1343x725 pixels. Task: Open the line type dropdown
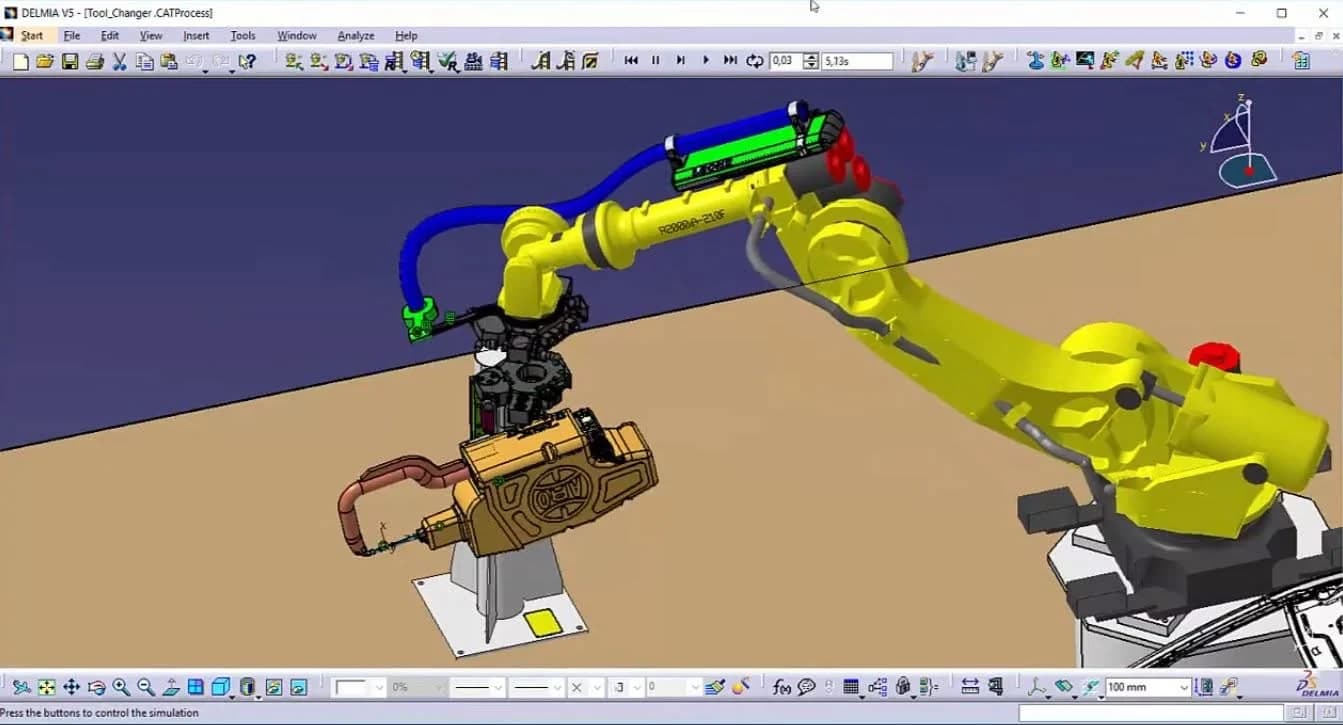[558, 688]
